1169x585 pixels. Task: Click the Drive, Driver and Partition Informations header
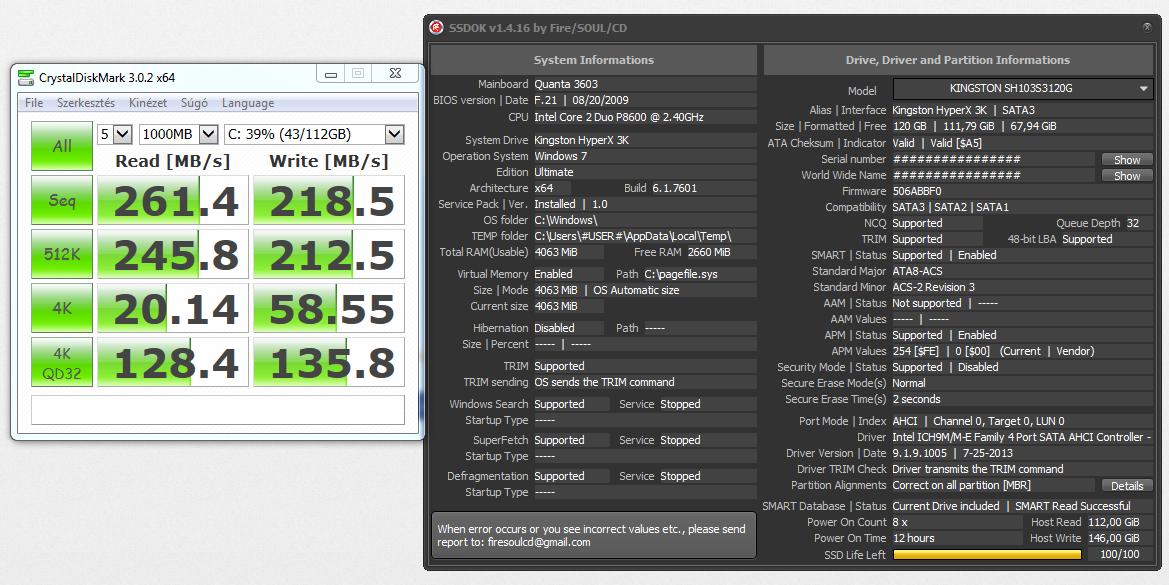[957, 60]
